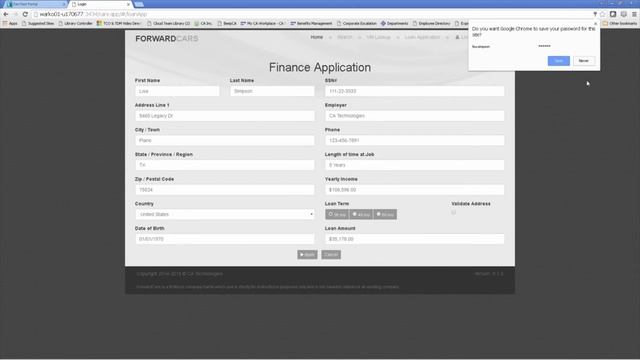Screen dimensions: 640x360
Task: Select the first Loan Term option
Action: pyautogui.click(x=337, y=214)
